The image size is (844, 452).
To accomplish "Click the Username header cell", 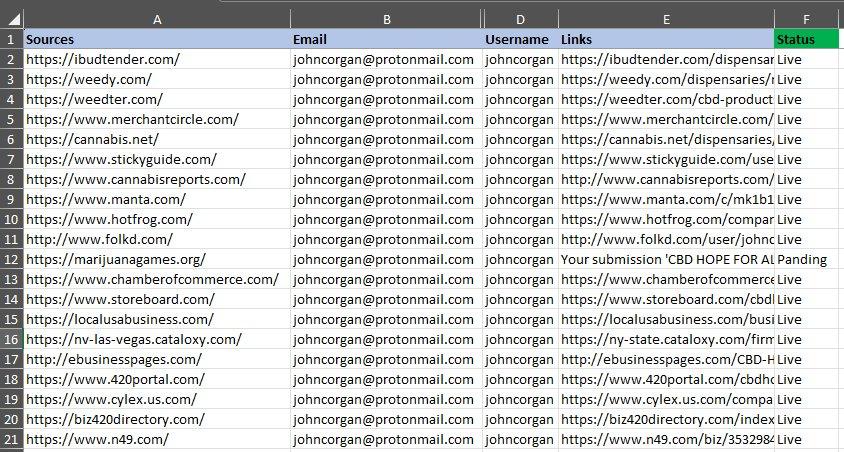I will (x=521, y=39).
